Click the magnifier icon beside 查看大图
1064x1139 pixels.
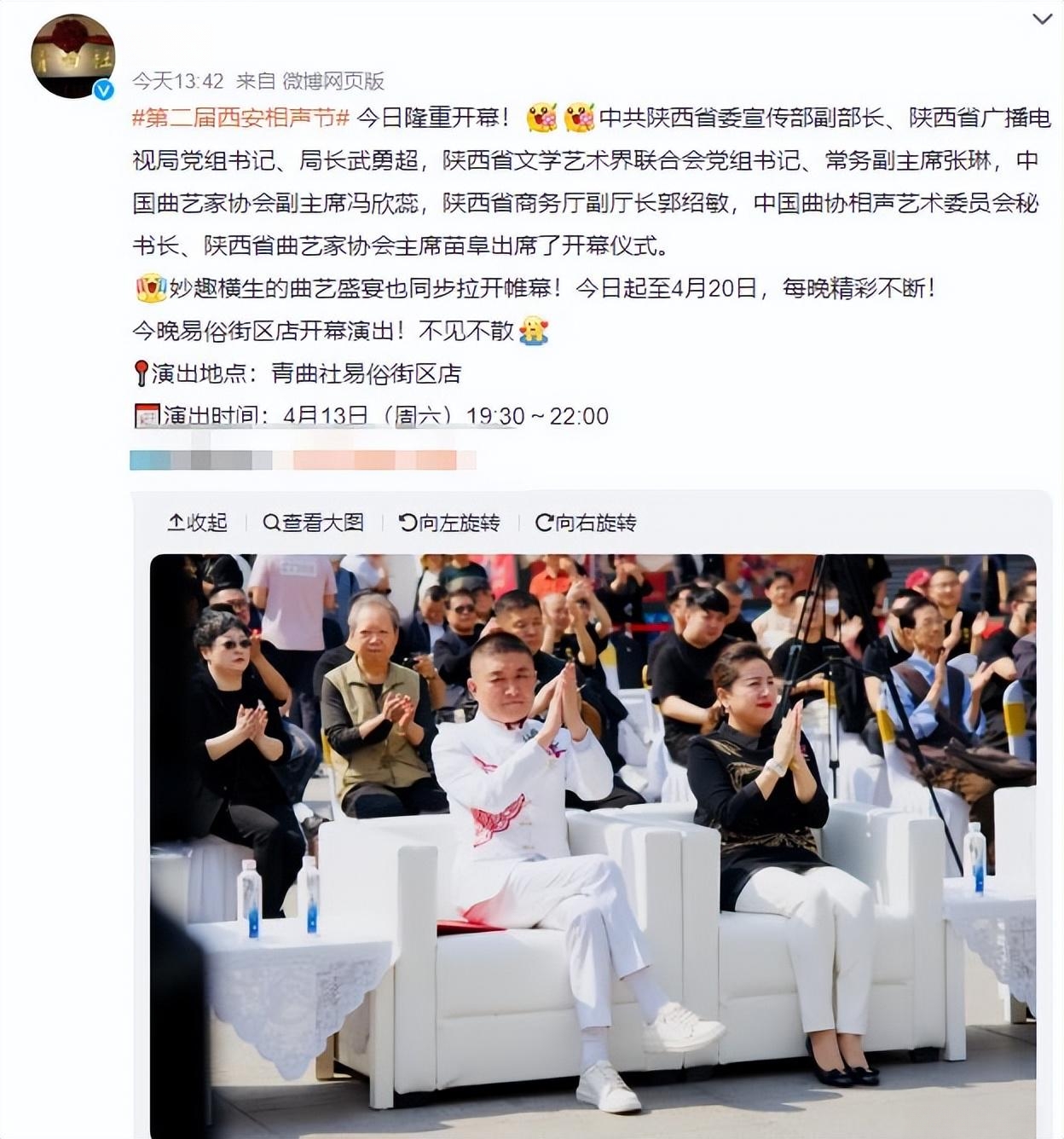271,523
